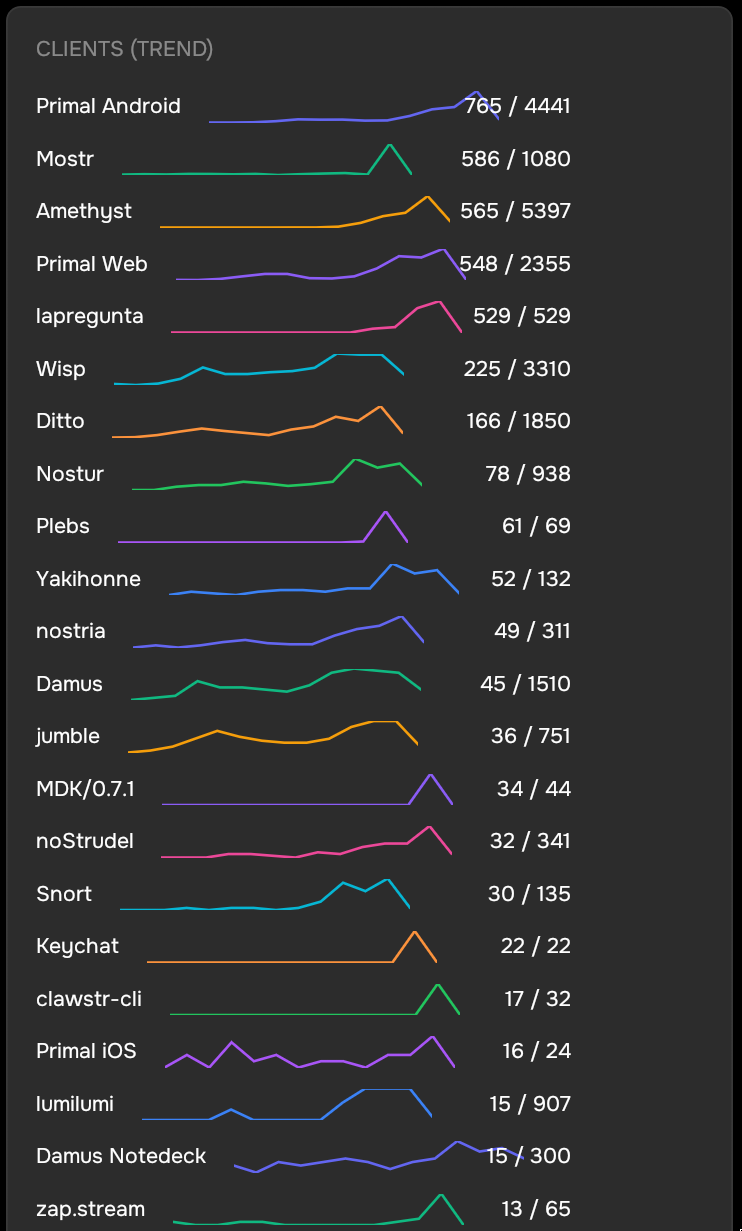Open the Amethyst client entry
742x1231 pixels.
click(84, 211)
